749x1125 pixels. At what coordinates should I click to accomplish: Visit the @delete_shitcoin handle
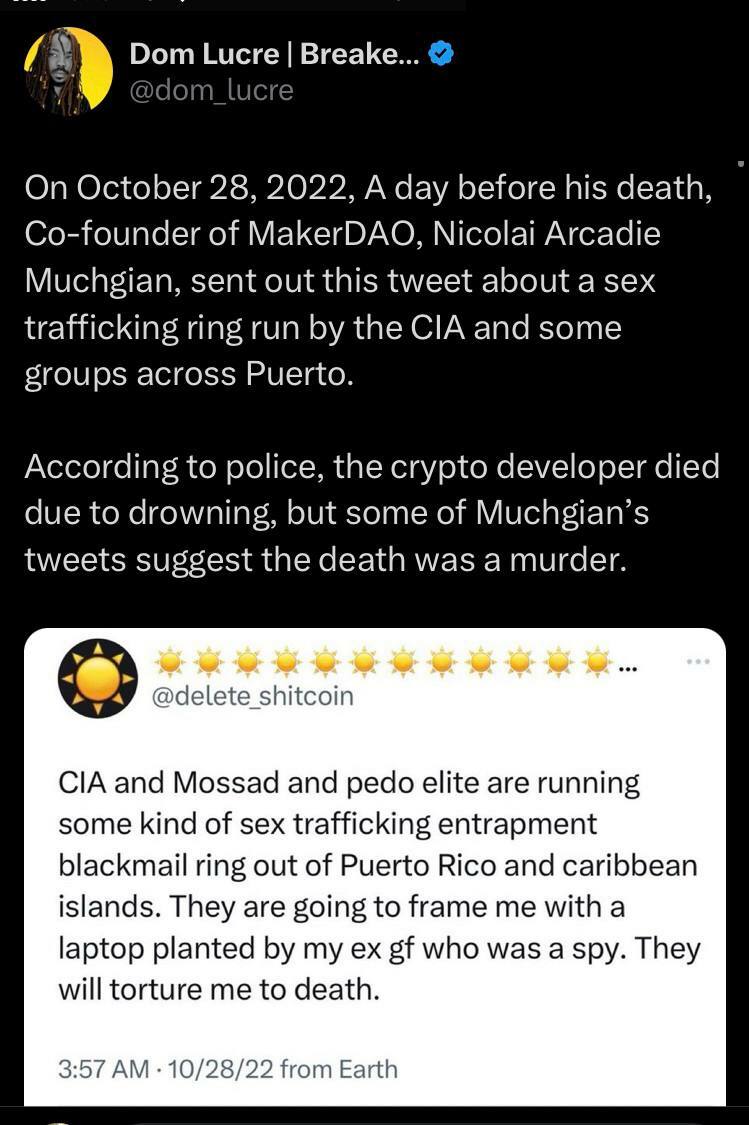pos(252,695)
